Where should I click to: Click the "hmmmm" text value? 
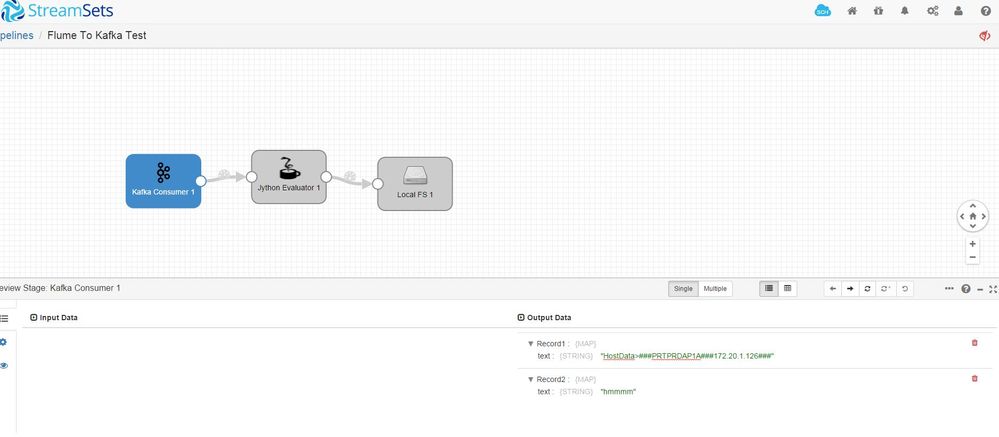pyautogui.click(x=618, y=392)
